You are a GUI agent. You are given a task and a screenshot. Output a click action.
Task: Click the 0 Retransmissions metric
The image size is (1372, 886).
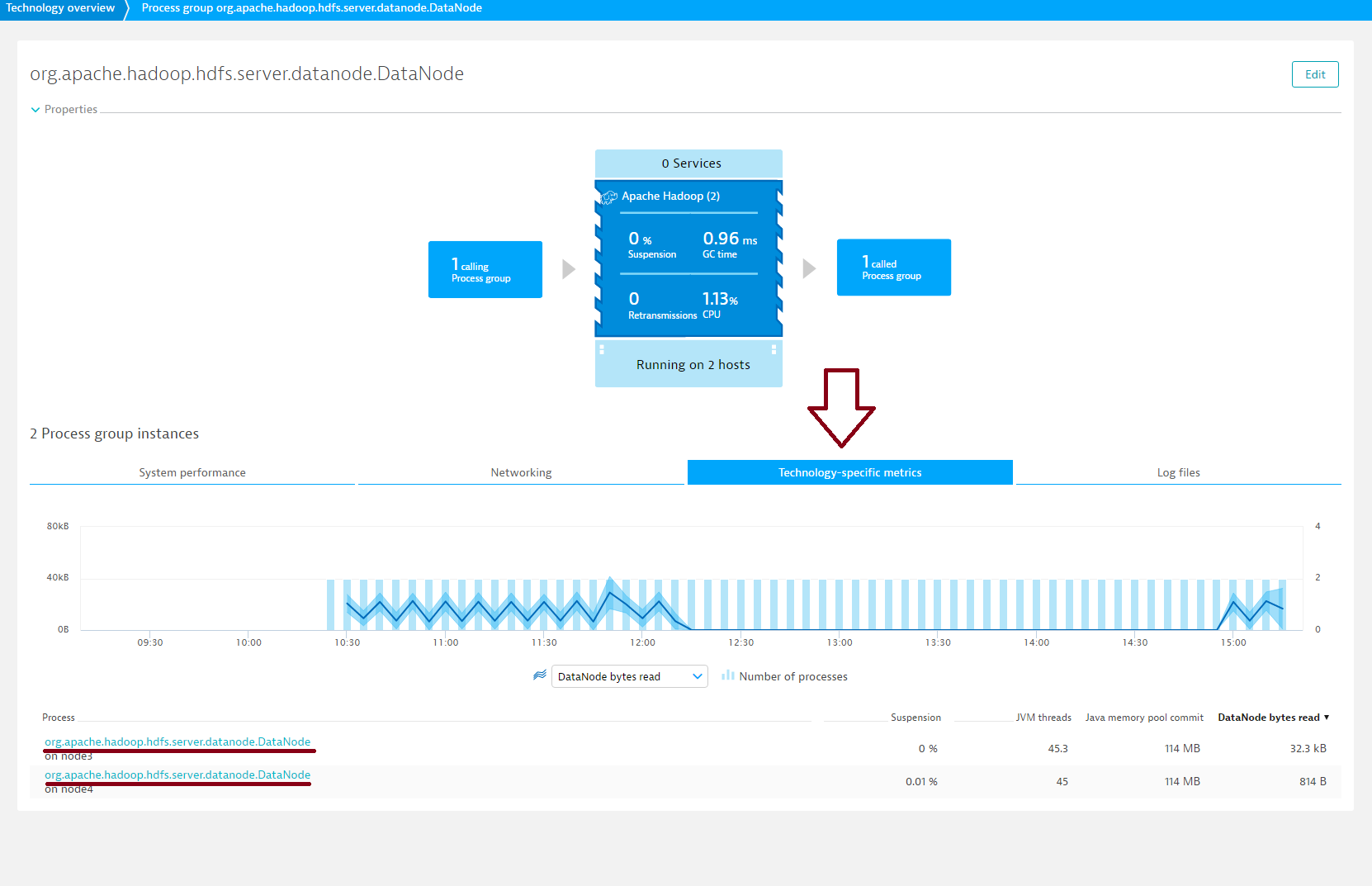coord(662,305)
